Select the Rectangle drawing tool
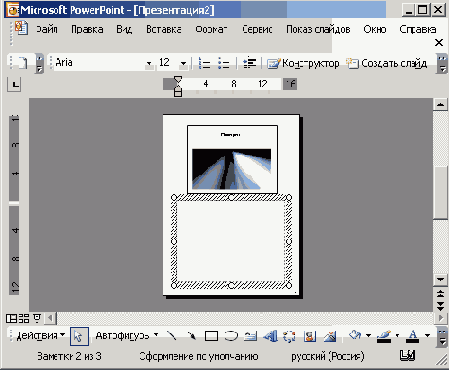449x370 pixels. (211, 336)
